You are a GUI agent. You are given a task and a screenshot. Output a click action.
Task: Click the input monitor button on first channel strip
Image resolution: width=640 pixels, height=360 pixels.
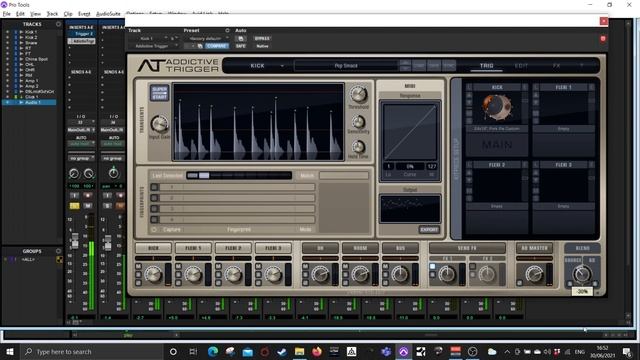tap(74, 196)
